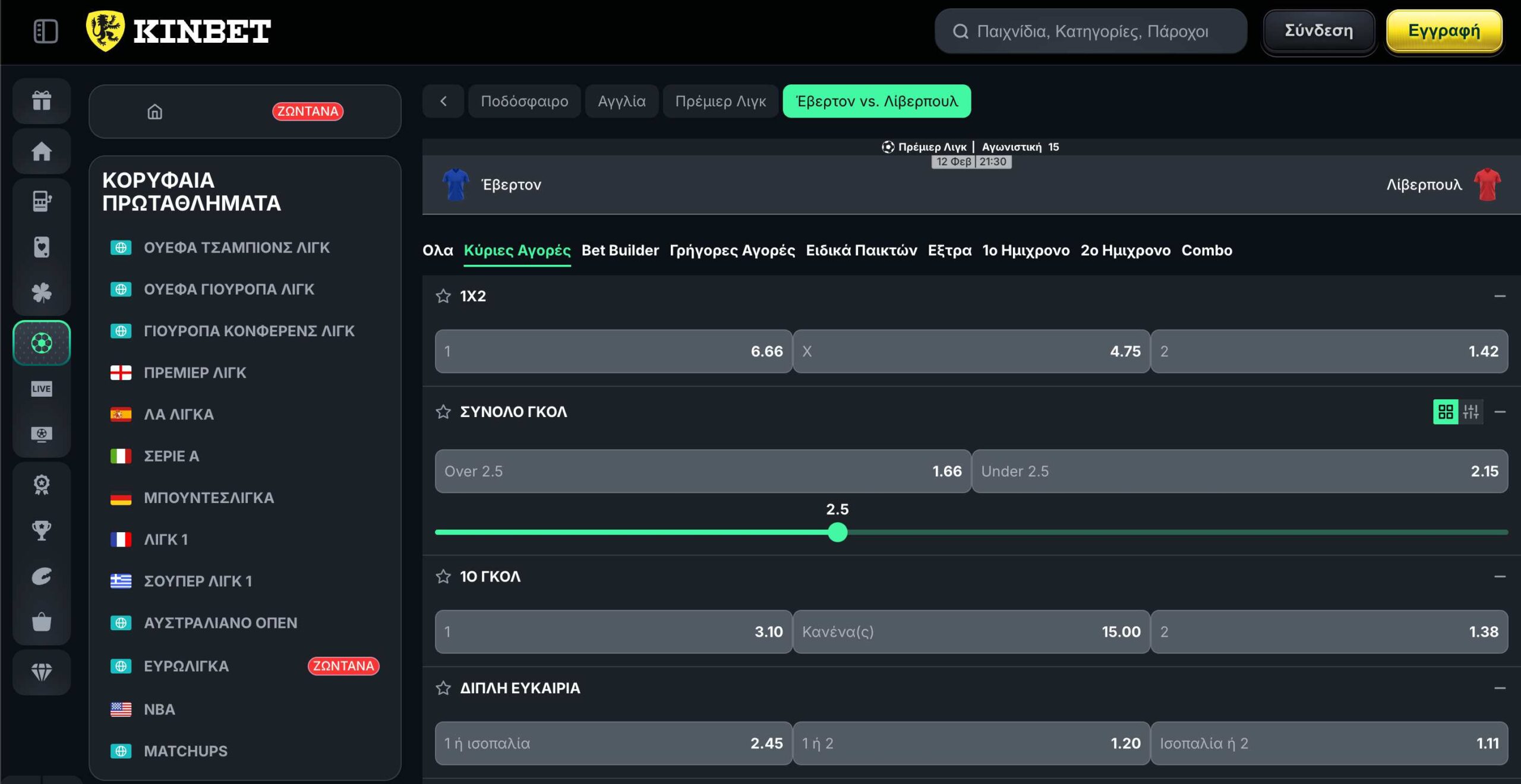Open the gift promotions sidebar icon
The height and width of the screenshot is (784, 1521).
(42, 100)
